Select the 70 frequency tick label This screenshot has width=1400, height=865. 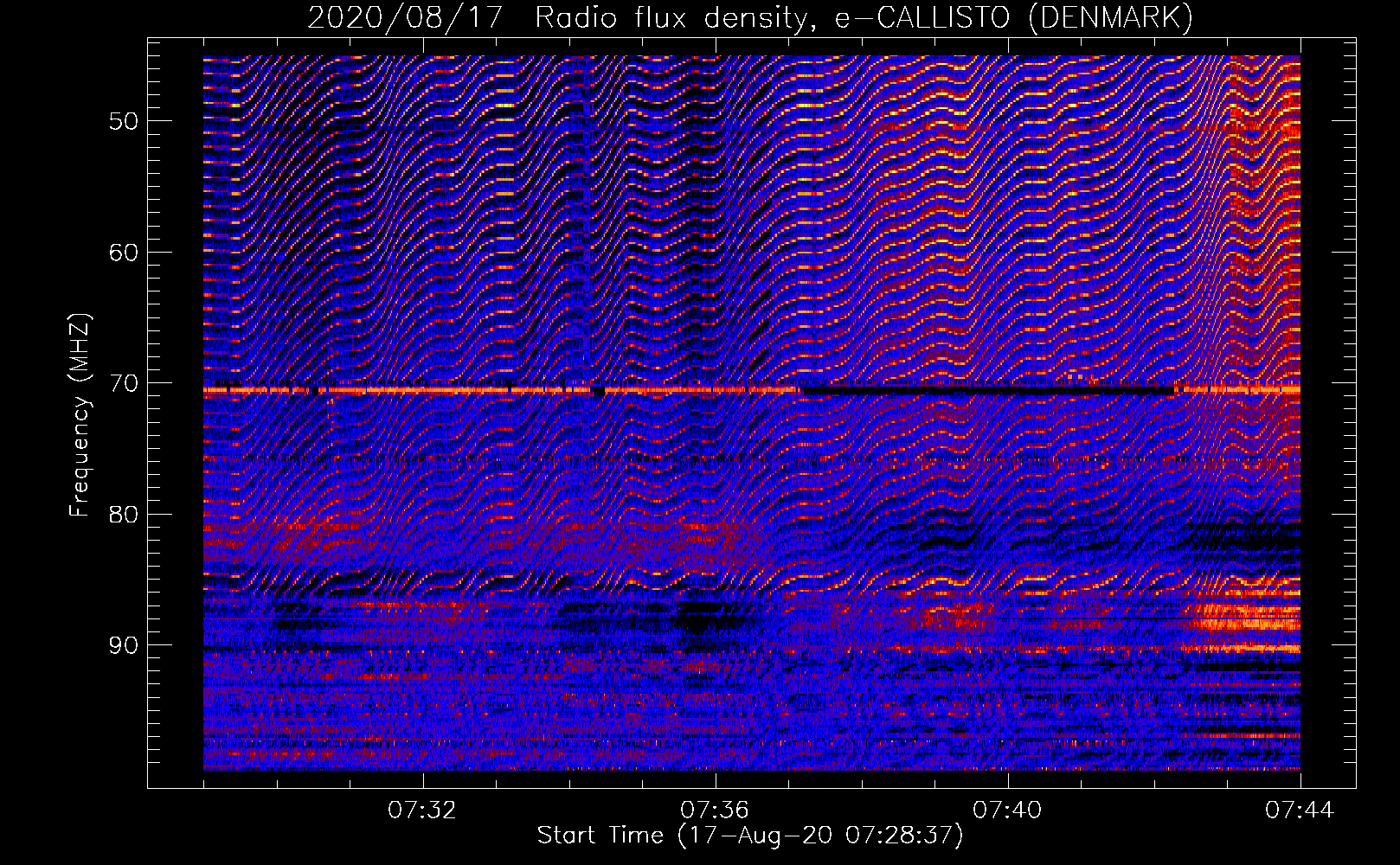124,383
